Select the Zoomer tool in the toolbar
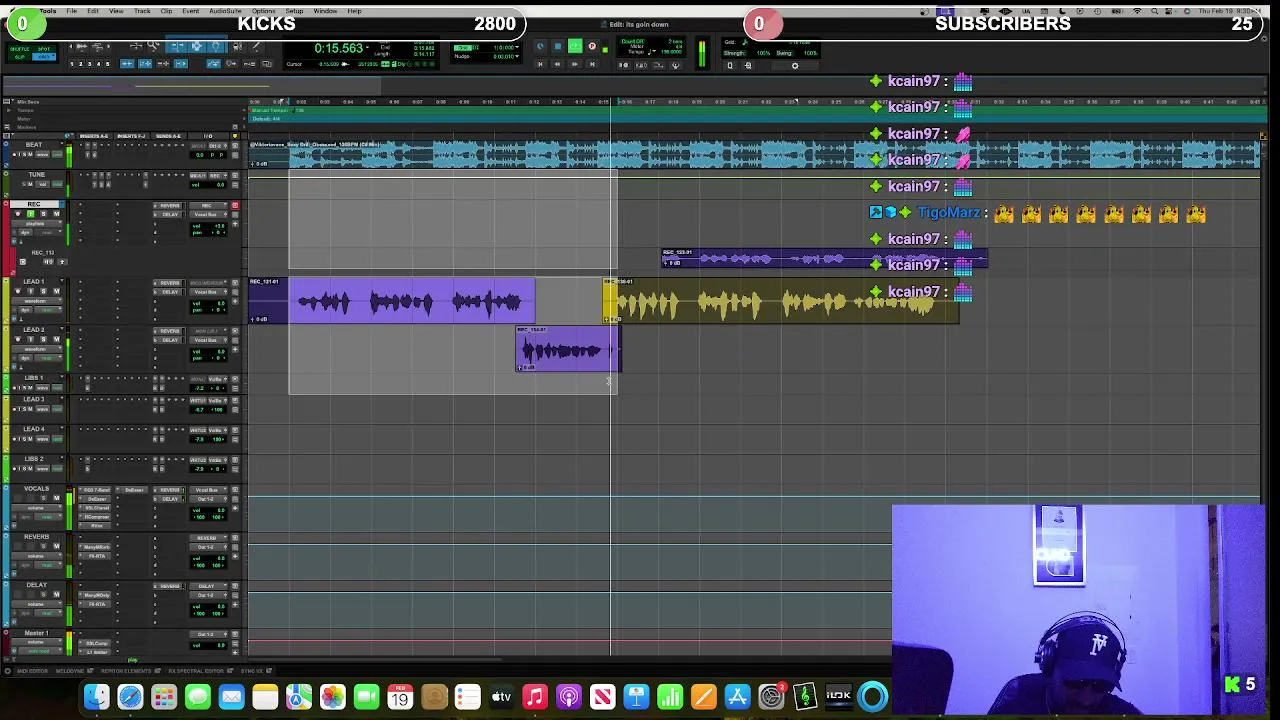 tap(153, 46)
